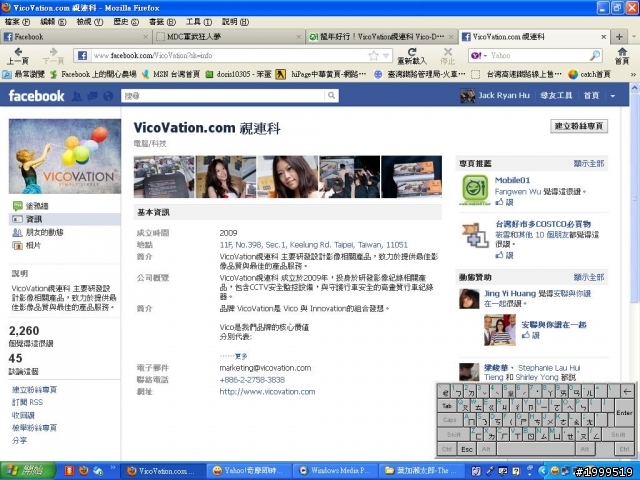This screenshot has width=640, height=480.
Task: Click the Jing Yi Huang name link
Action: click(509, 293)
